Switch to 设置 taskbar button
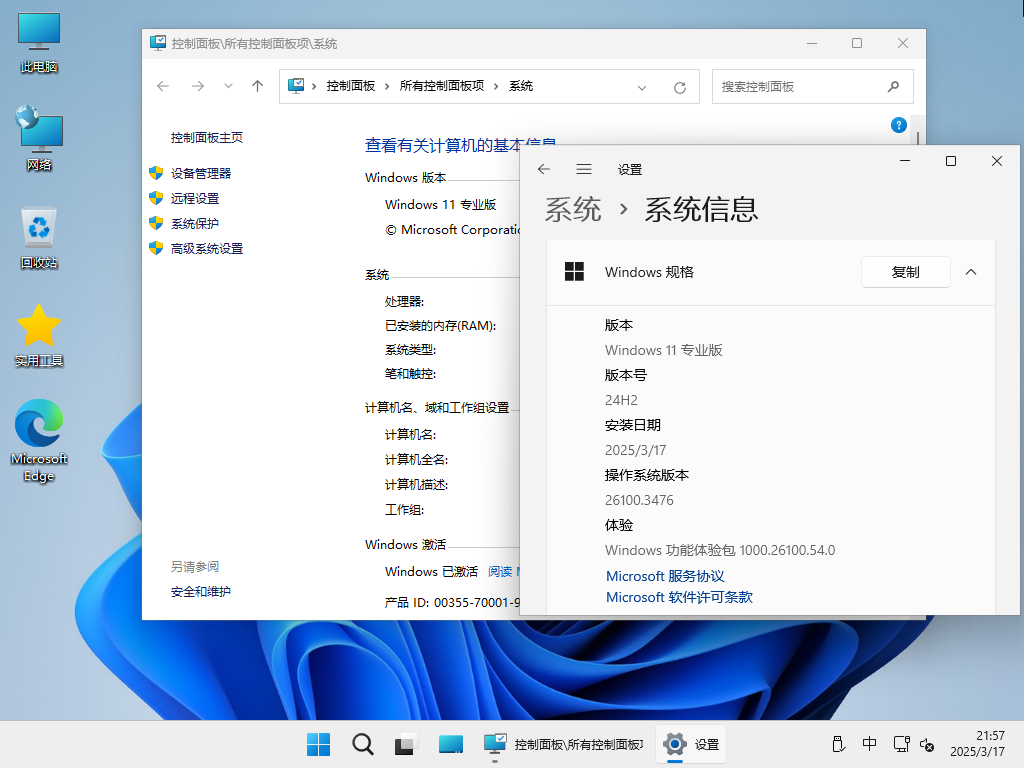This screenshot has width=1024, height=768. pyautogui.click(x=691, y=744)
